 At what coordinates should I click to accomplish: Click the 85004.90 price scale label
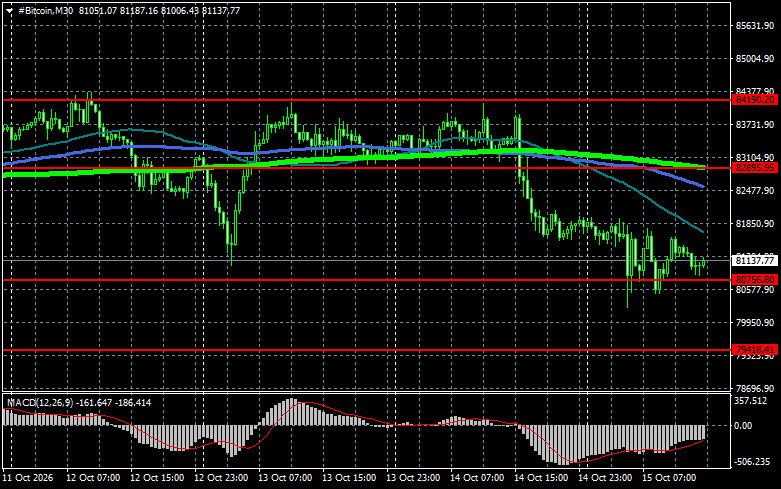[755, 59]
